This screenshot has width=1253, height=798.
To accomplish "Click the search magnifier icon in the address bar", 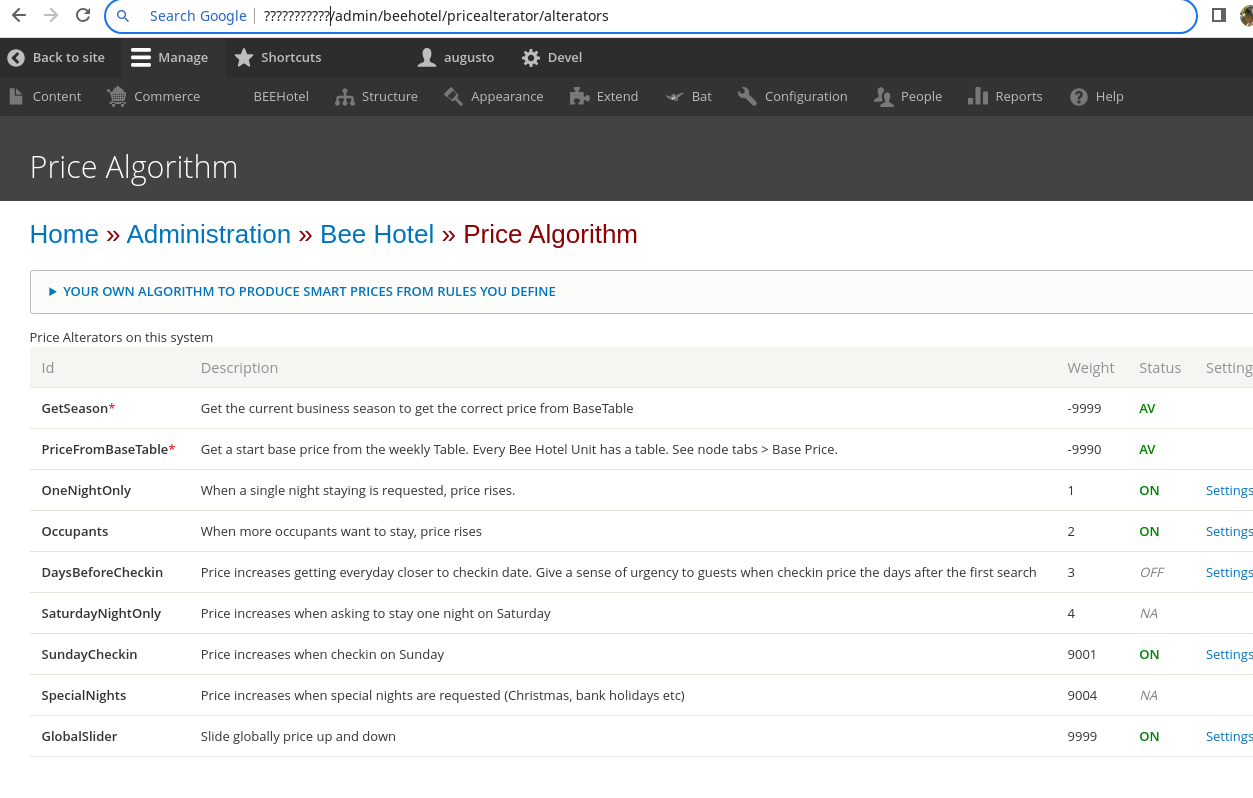I will (x=123, y=16).
